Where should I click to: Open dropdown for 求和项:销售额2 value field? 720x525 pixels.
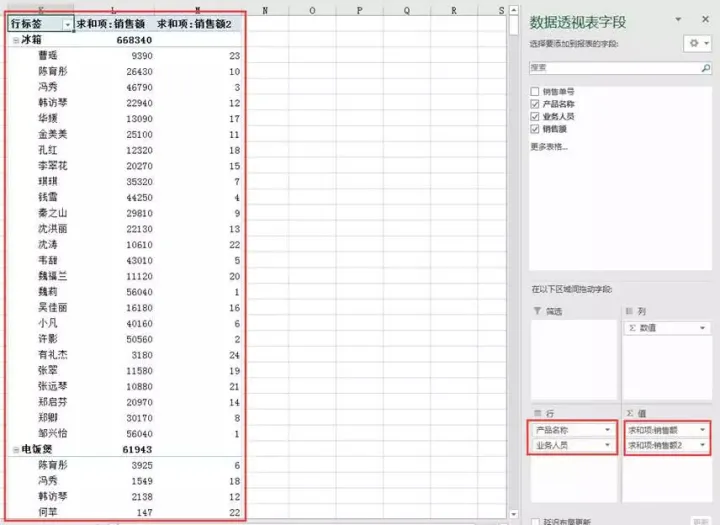[x=702, y=445]
